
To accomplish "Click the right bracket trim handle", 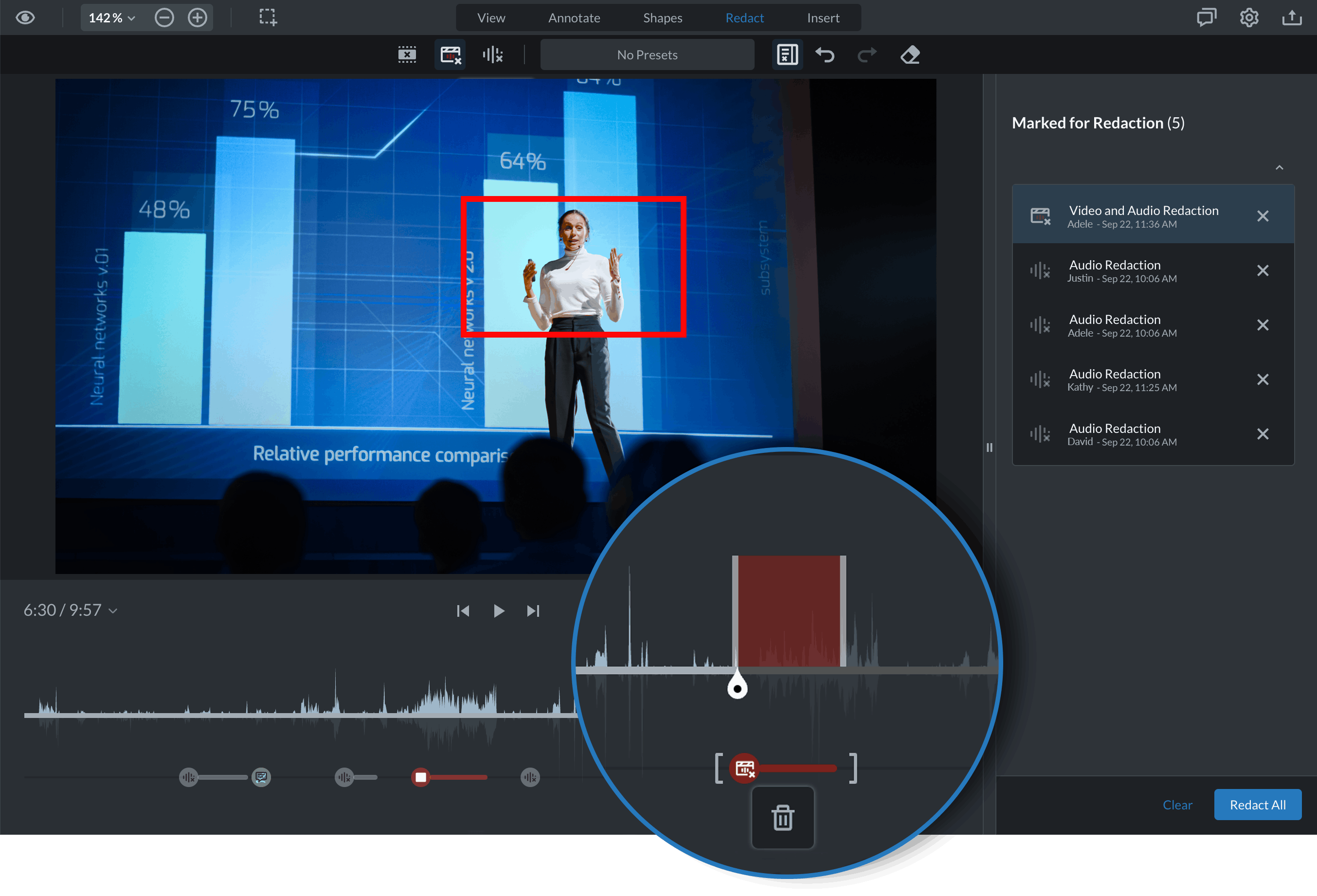I will tap(853, 769).
